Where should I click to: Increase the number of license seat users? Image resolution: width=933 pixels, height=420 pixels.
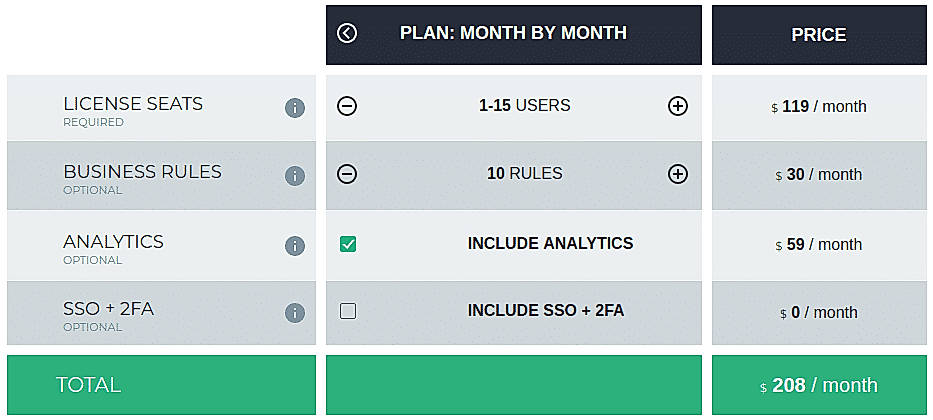pos(678,106)
